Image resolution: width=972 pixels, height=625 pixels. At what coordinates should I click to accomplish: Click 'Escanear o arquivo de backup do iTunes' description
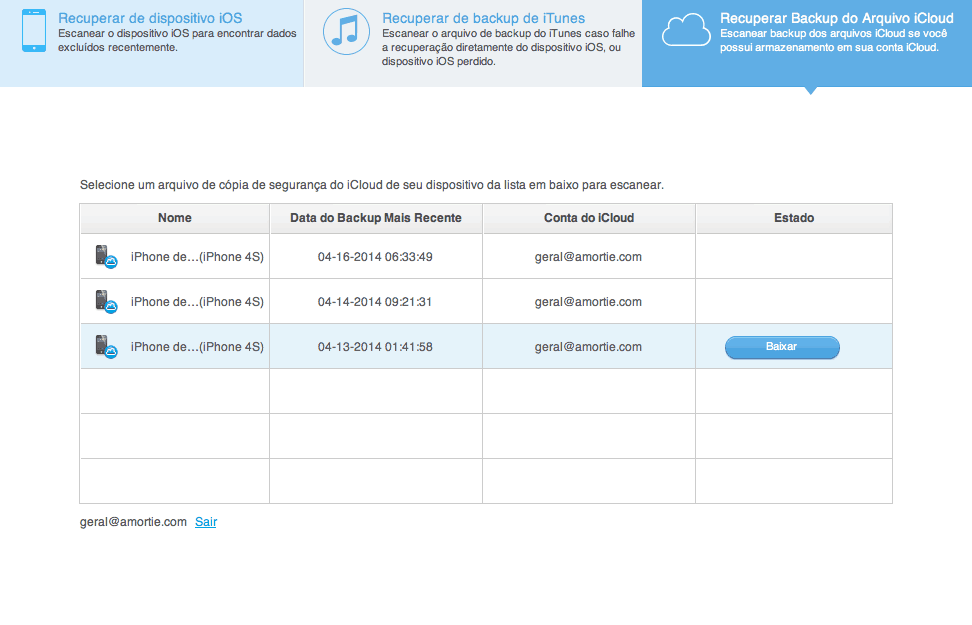click(x=508, y=47)
